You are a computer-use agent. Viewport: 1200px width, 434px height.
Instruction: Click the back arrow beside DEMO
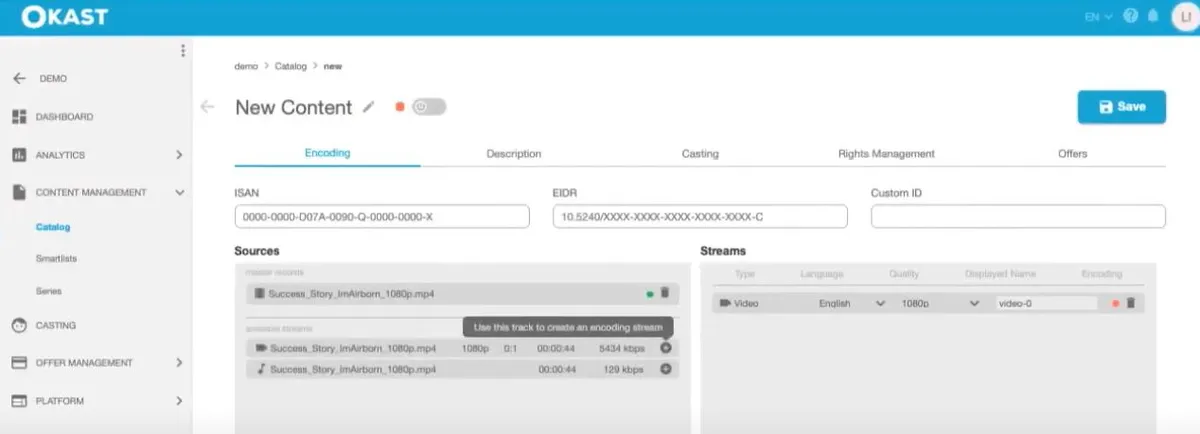point(19,78)
